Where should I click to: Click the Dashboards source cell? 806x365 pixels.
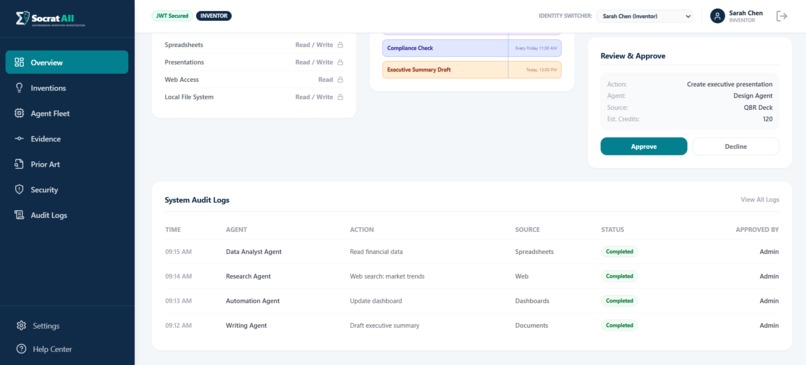pyautogui.click(x=532, y=301)
